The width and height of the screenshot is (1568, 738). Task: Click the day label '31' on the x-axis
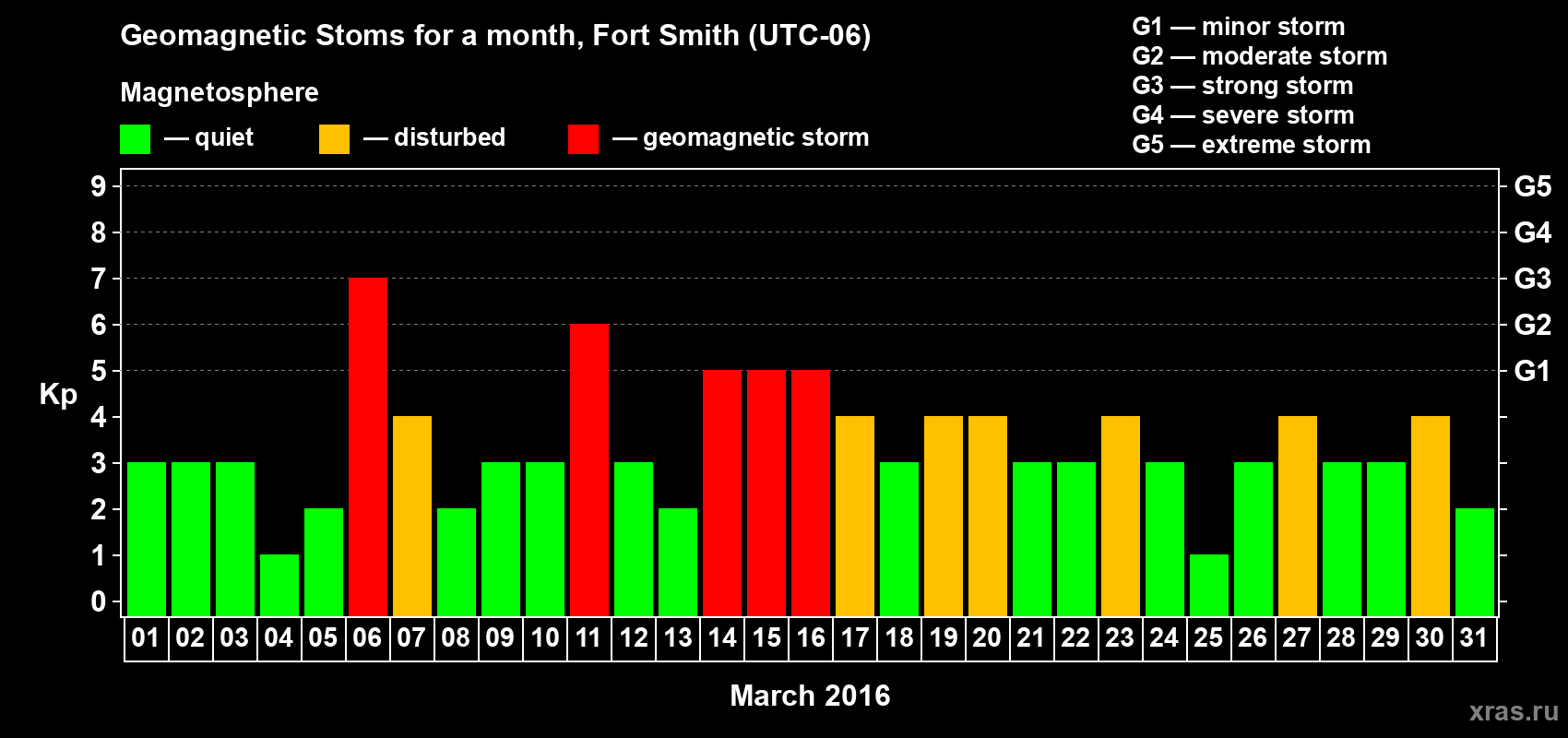1474,638
